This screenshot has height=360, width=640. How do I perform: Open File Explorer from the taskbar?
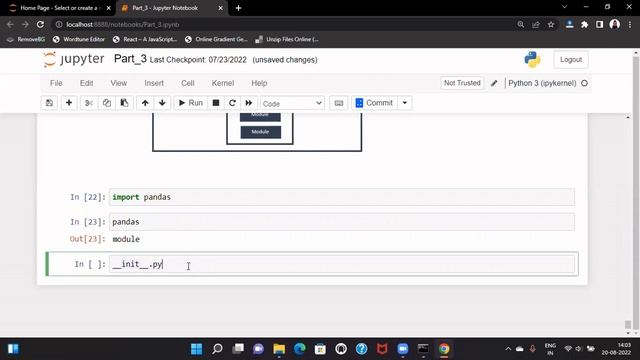tap(279, 349)
